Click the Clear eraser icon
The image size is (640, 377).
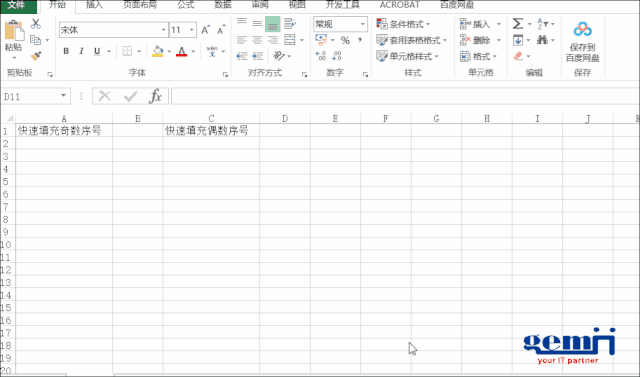pyautogui.click(x=518, y=56)
